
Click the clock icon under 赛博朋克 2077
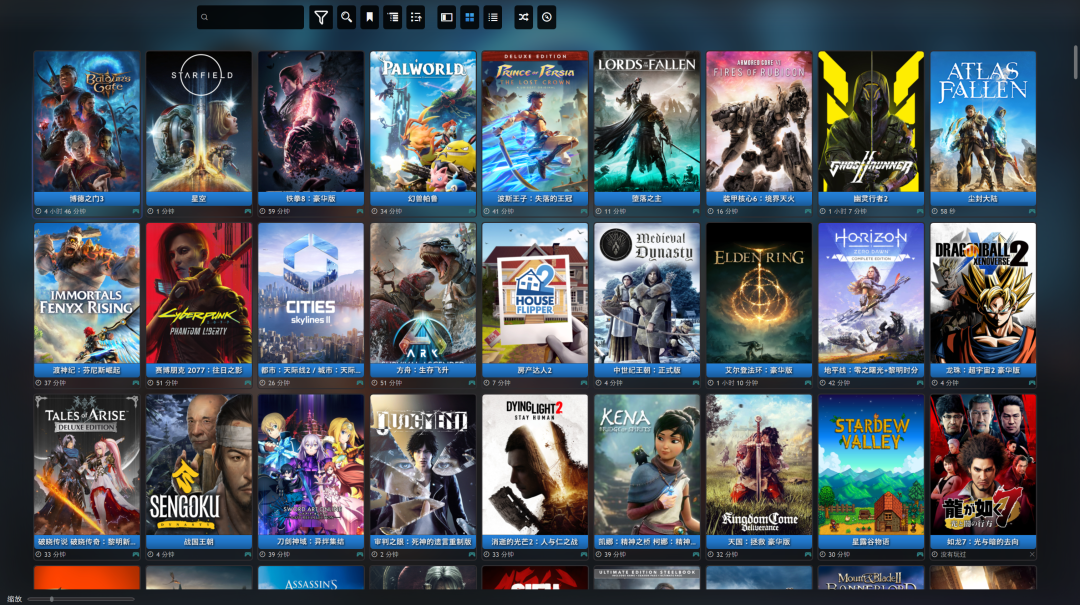pos(150,383)
